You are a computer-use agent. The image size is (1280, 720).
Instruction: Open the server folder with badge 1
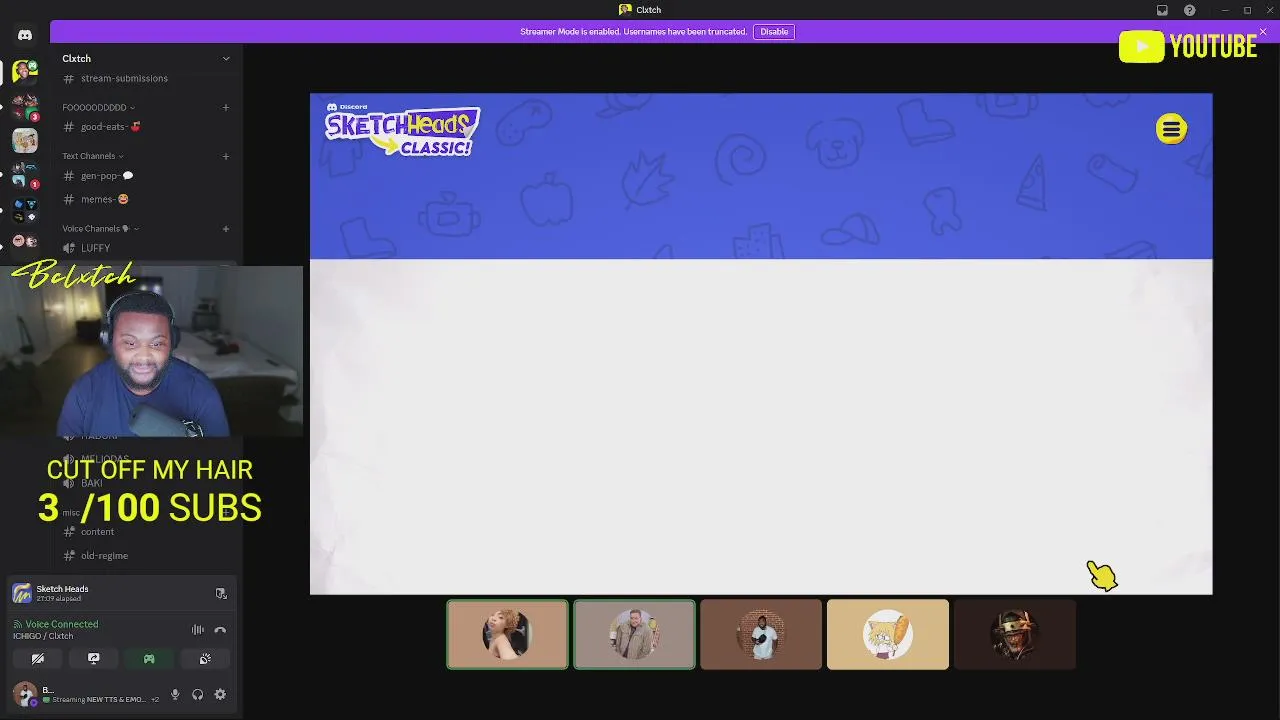click(25, 176)
